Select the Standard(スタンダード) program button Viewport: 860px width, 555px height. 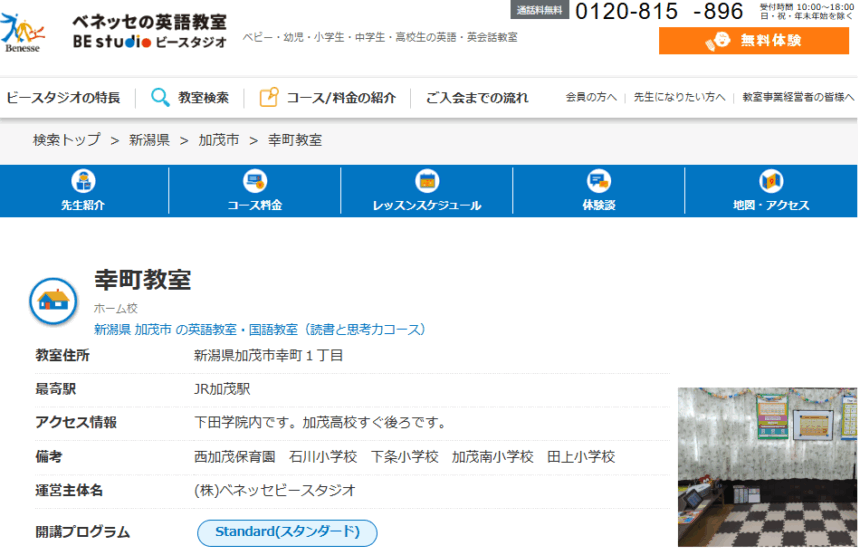[x=287, y=532]
